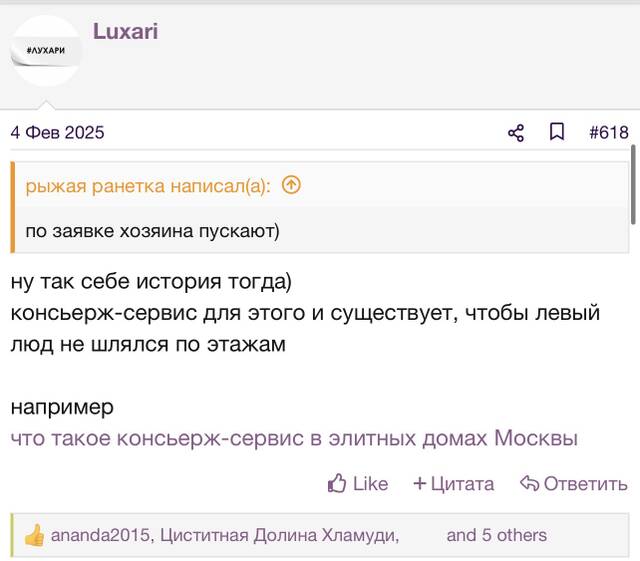Click the scrollbar at the right edge
The height and width of the screenshot is (561, 640).
633,184
